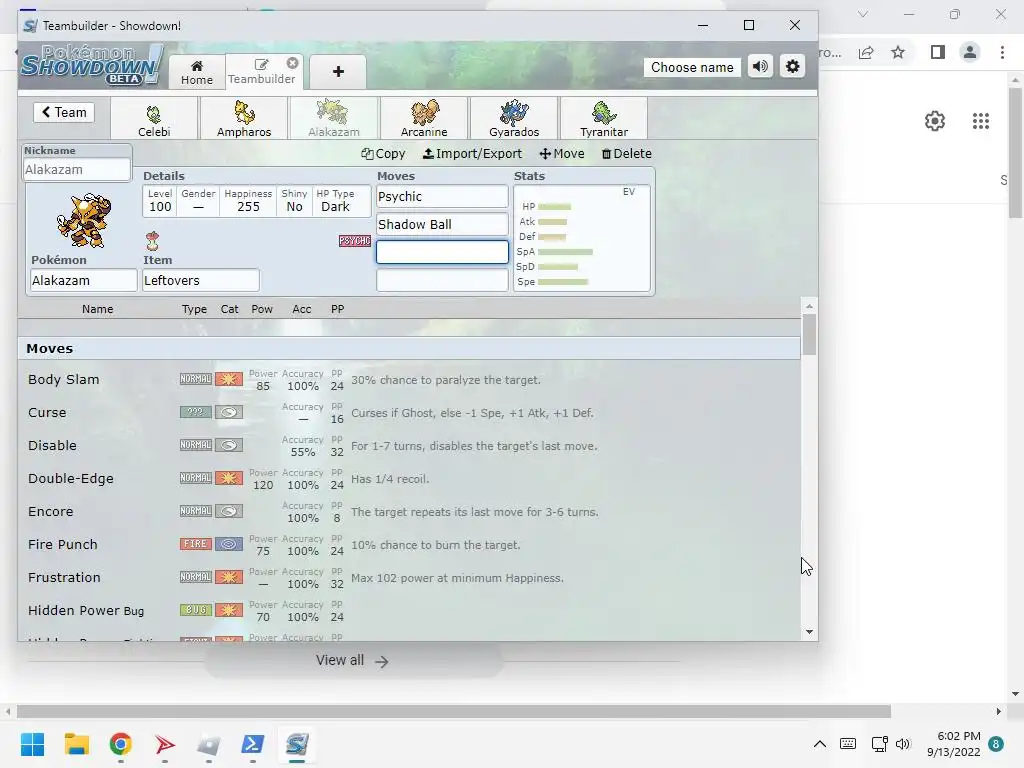The image size is (1024, 768).
Task: Toggle sound with speaker icon
Action: pyautogui.click(x=760, y=67)
